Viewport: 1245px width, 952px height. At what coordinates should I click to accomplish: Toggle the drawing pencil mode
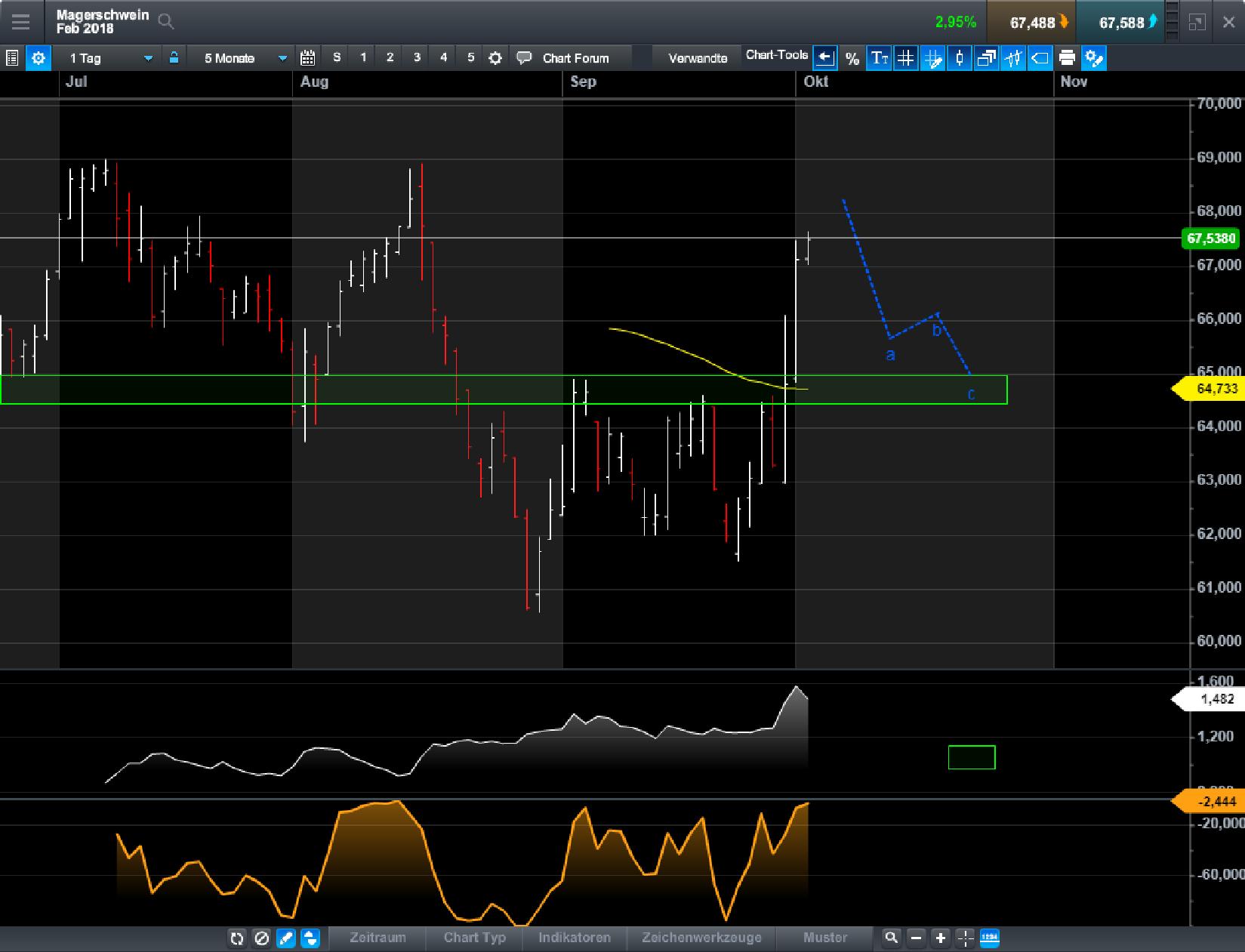287,938
